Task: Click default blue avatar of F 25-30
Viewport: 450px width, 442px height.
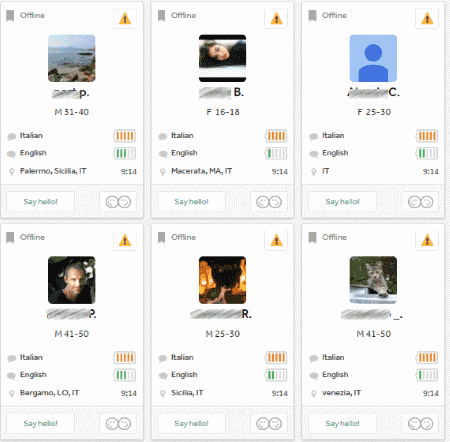Action: click(373, 58)
